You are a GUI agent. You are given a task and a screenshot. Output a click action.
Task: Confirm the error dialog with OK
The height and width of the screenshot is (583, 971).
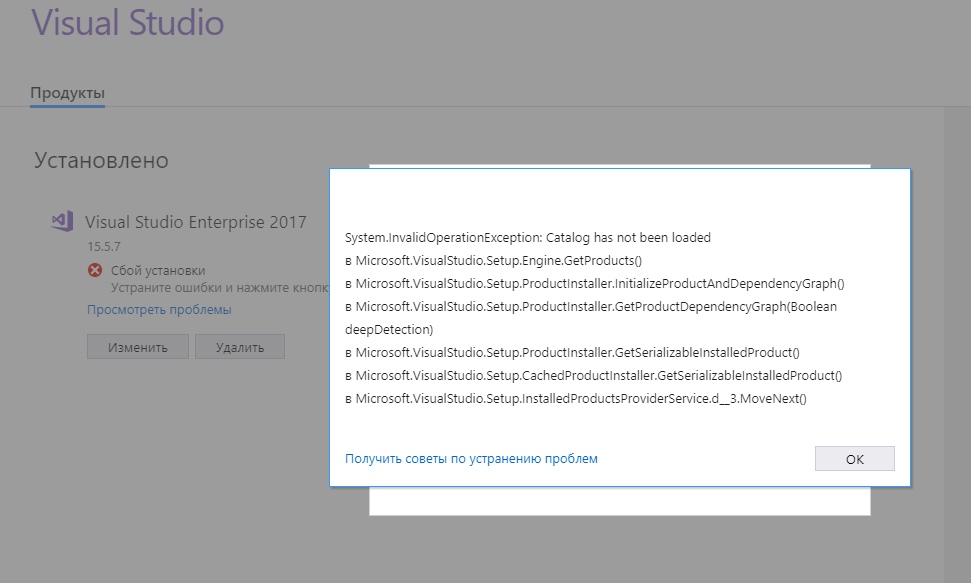(x=854, y=459)
